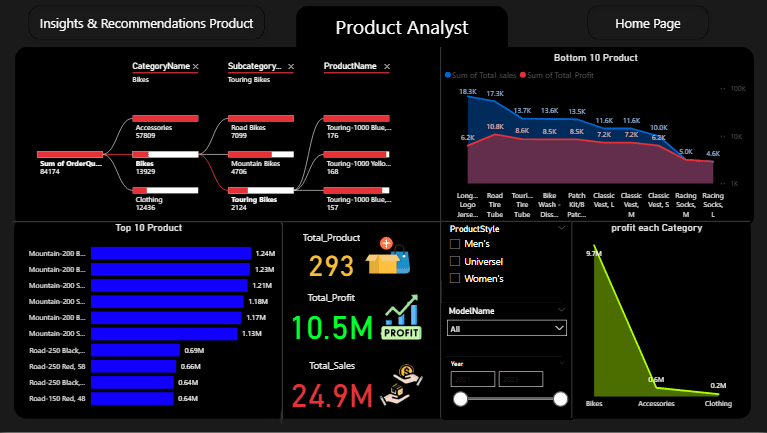Collapse the ProductStyle slicer chevron
The image size is (767, 433).
pyautogui.click(x=562, y=228)
